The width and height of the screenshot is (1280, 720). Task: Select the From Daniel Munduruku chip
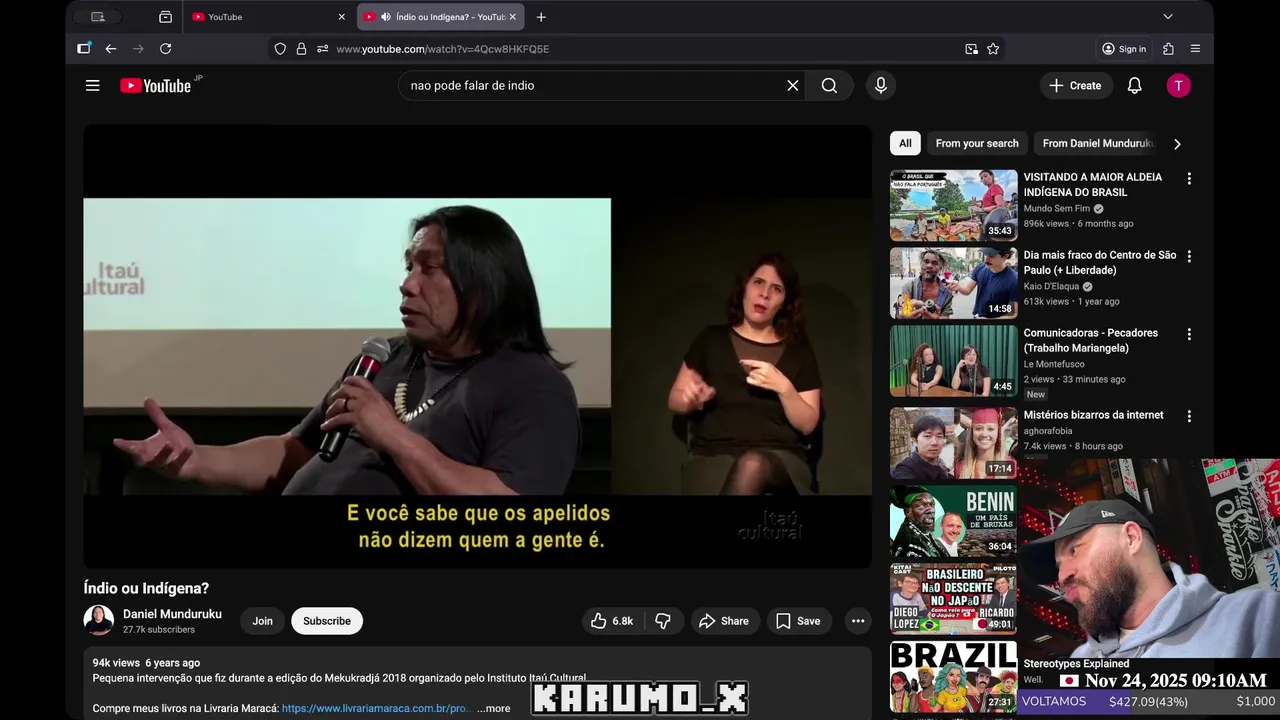[1097, 144]
